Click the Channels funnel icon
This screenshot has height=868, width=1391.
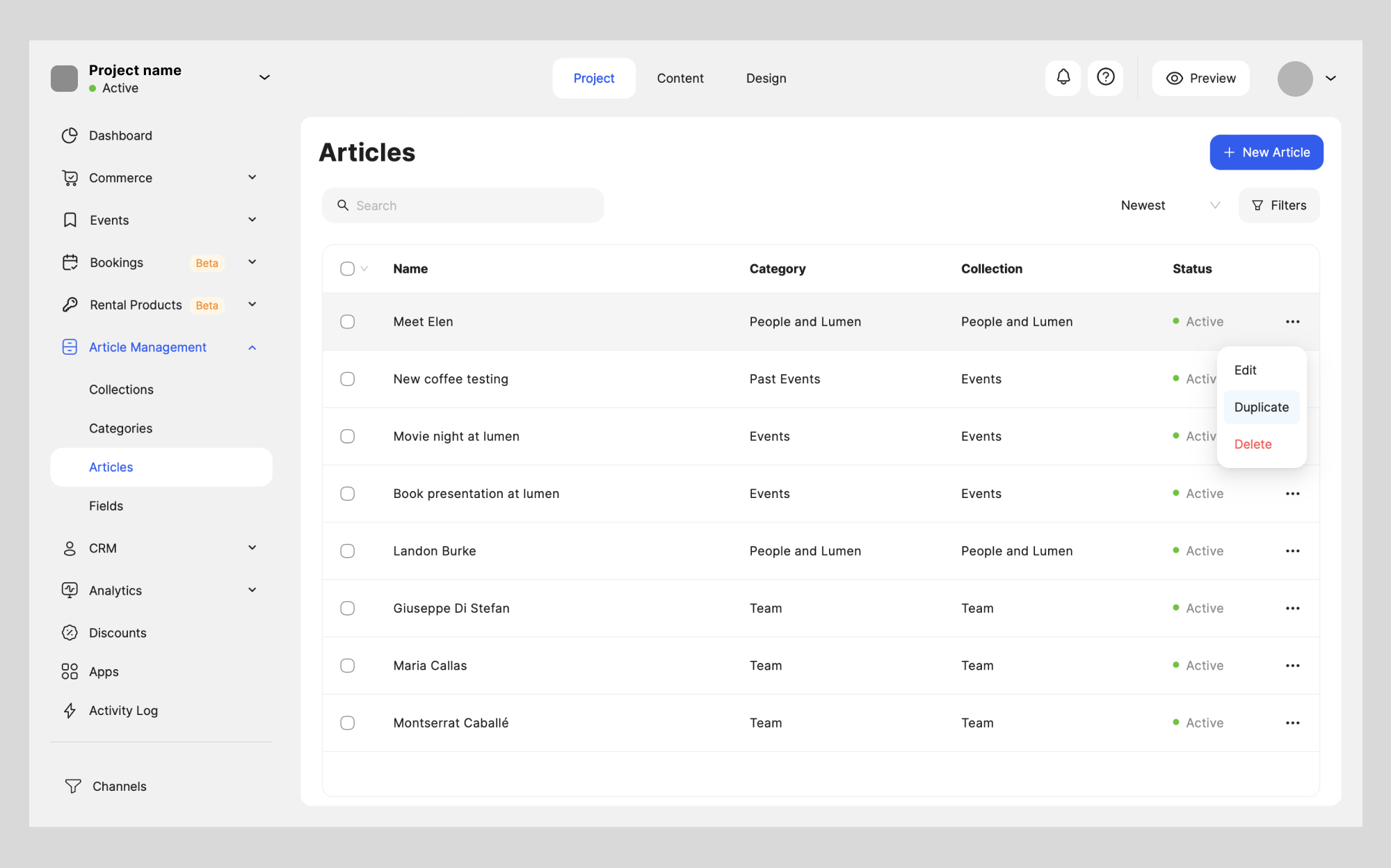(73, 787)
